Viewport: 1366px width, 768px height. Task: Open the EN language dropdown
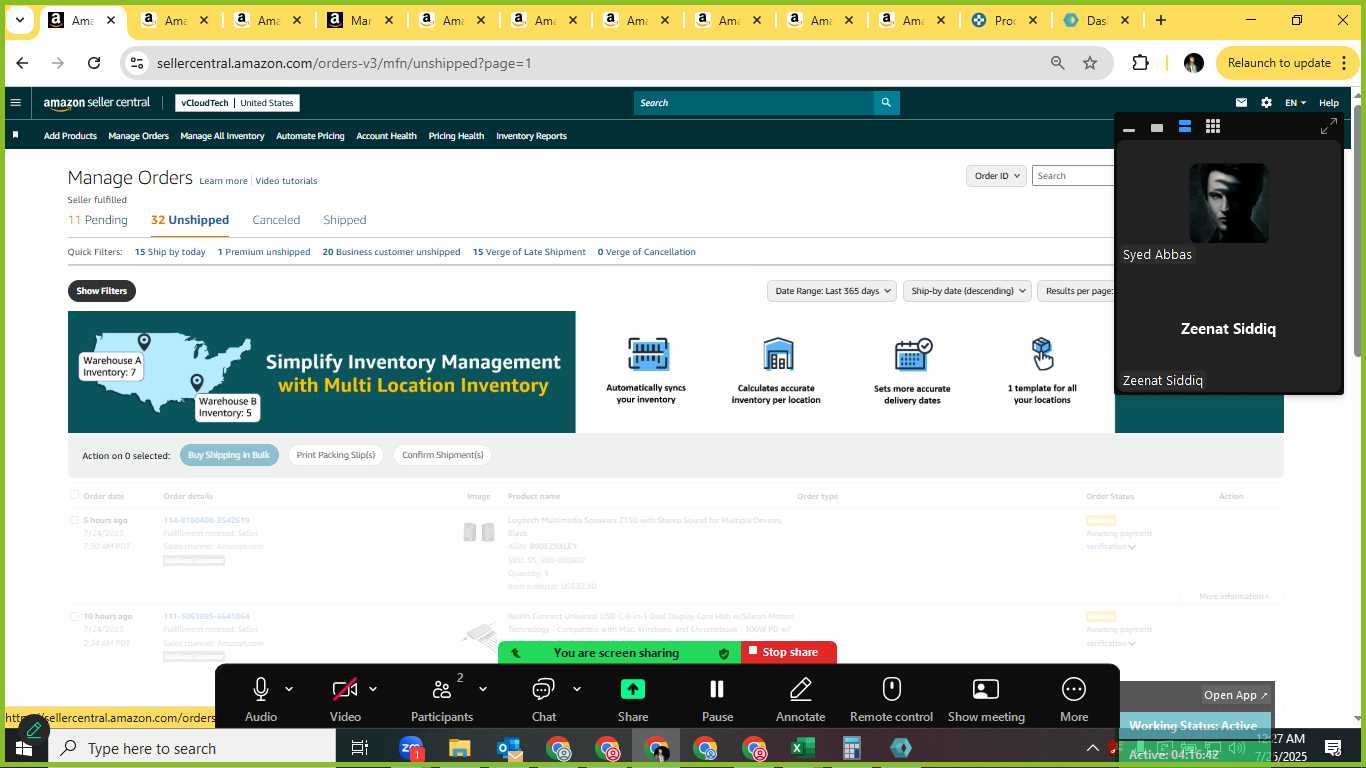(1295, 102)
